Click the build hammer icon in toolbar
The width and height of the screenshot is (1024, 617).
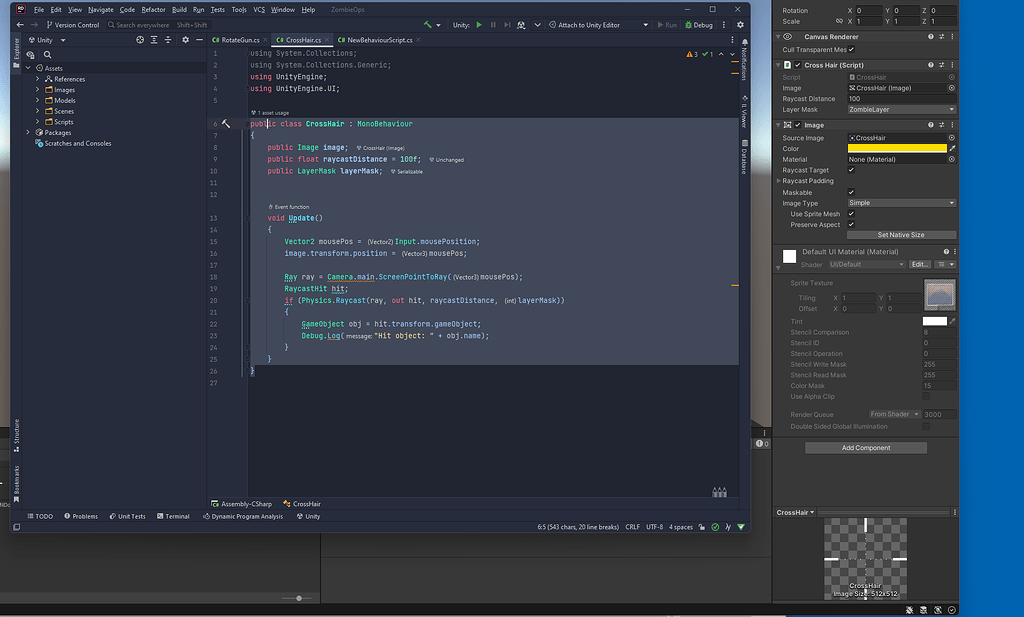pos(428,24)
